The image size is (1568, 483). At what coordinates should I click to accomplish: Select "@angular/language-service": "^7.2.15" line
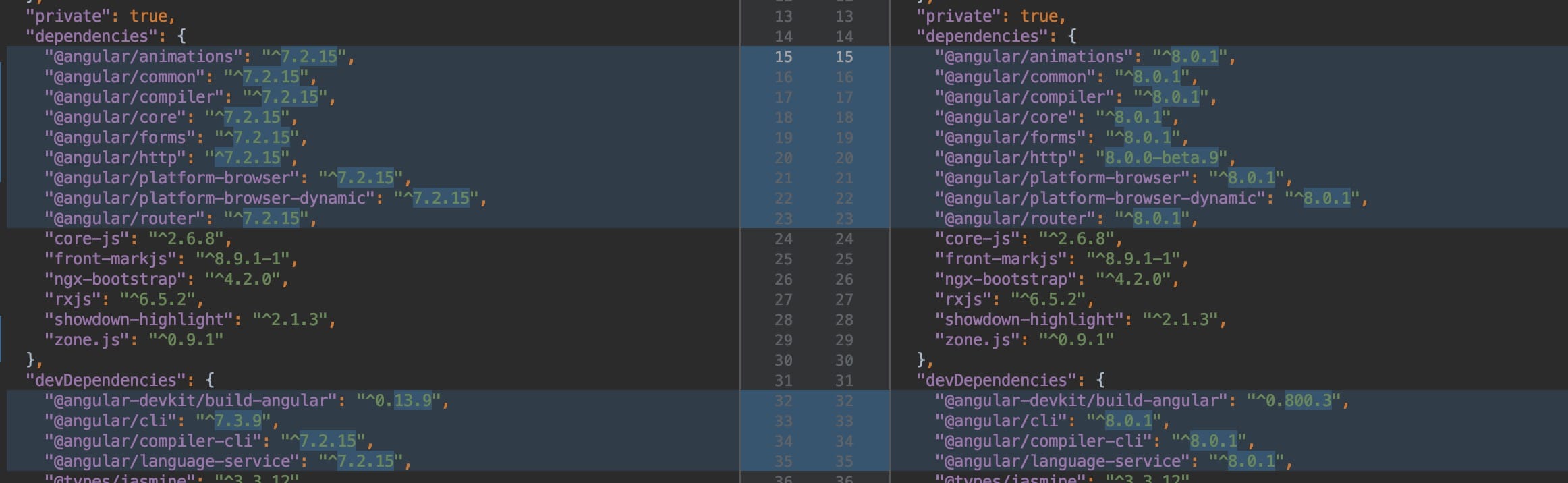[x=228, y=461]
